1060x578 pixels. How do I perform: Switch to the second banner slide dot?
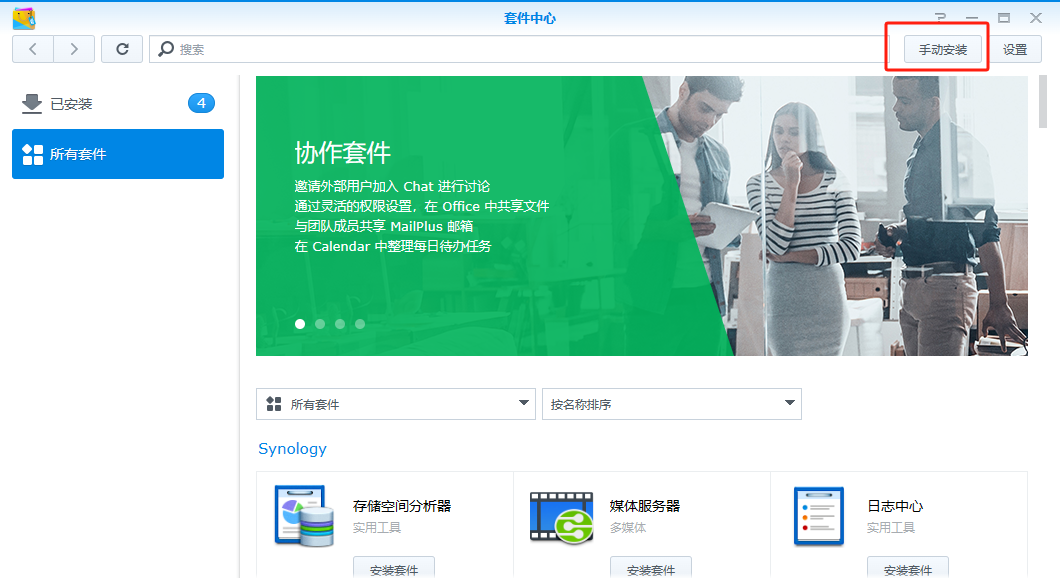pyautogui.click(x=320, y=324)
